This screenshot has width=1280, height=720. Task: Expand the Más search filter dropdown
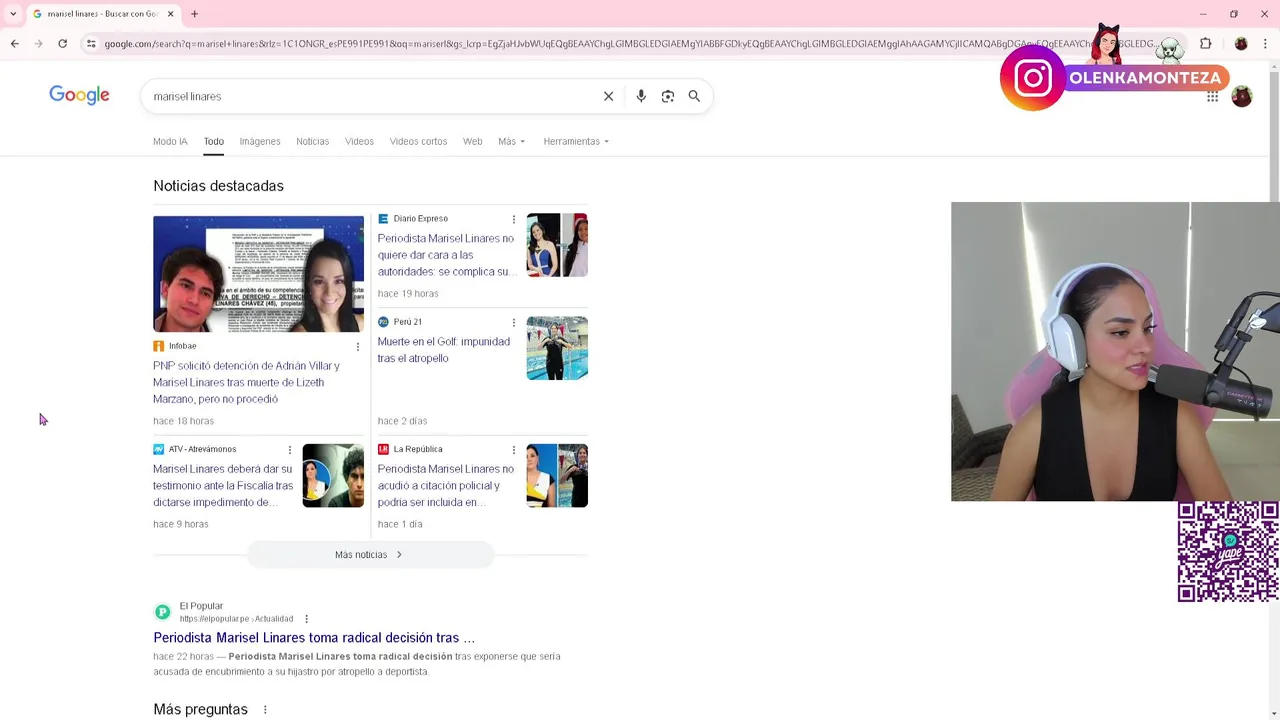(x=511, y=141)
